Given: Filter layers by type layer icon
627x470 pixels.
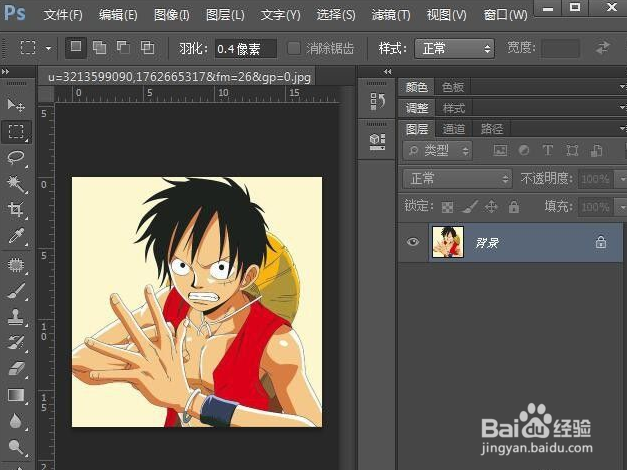Looking at the screenshot, I should click(x=547, y=151).
